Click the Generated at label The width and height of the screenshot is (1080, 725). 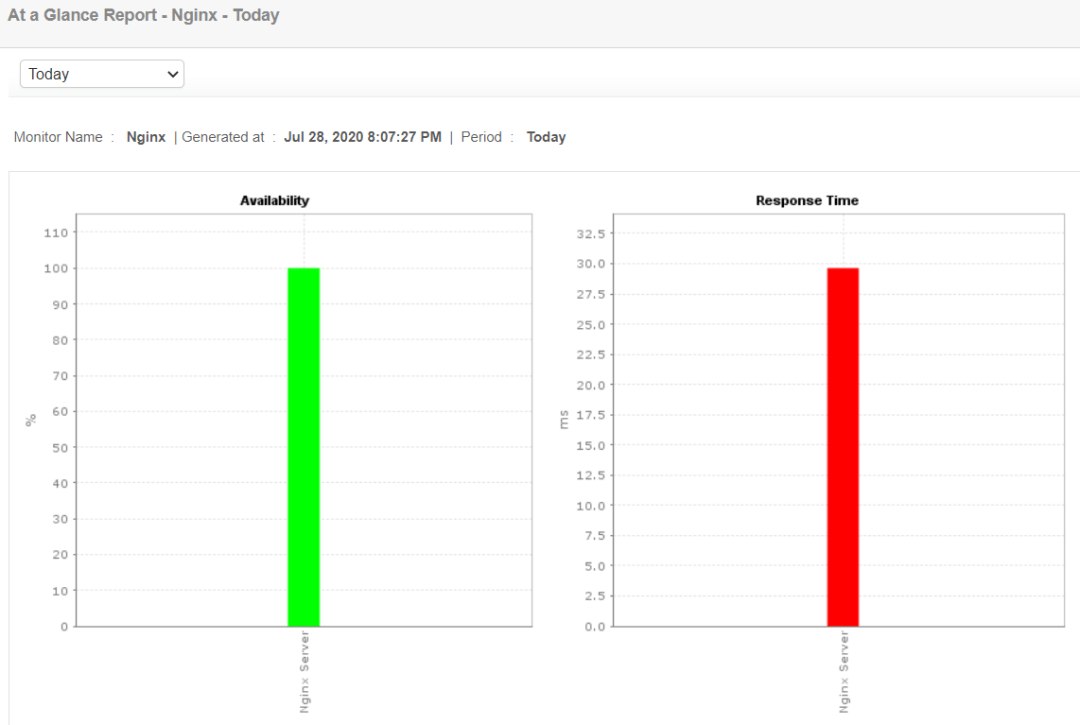222,137
